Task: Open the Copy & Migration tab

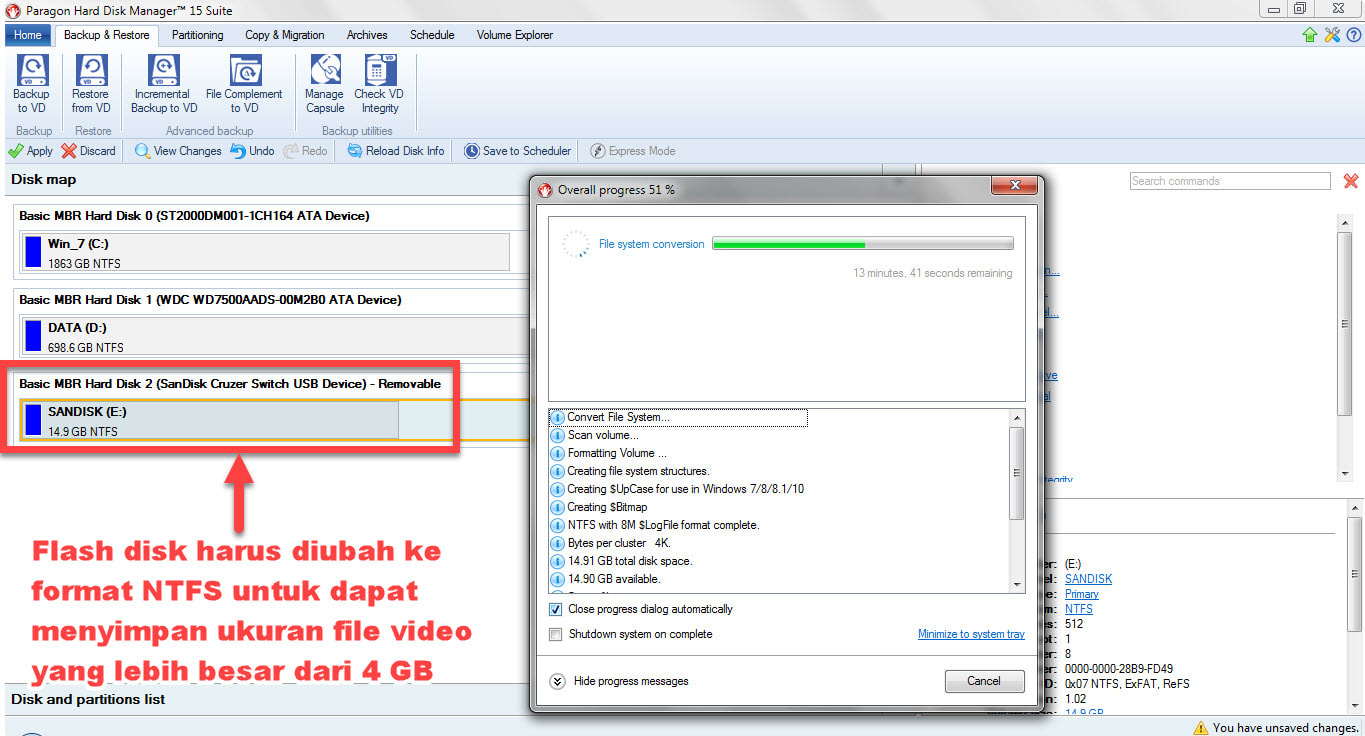Action: tap(285, 35)
